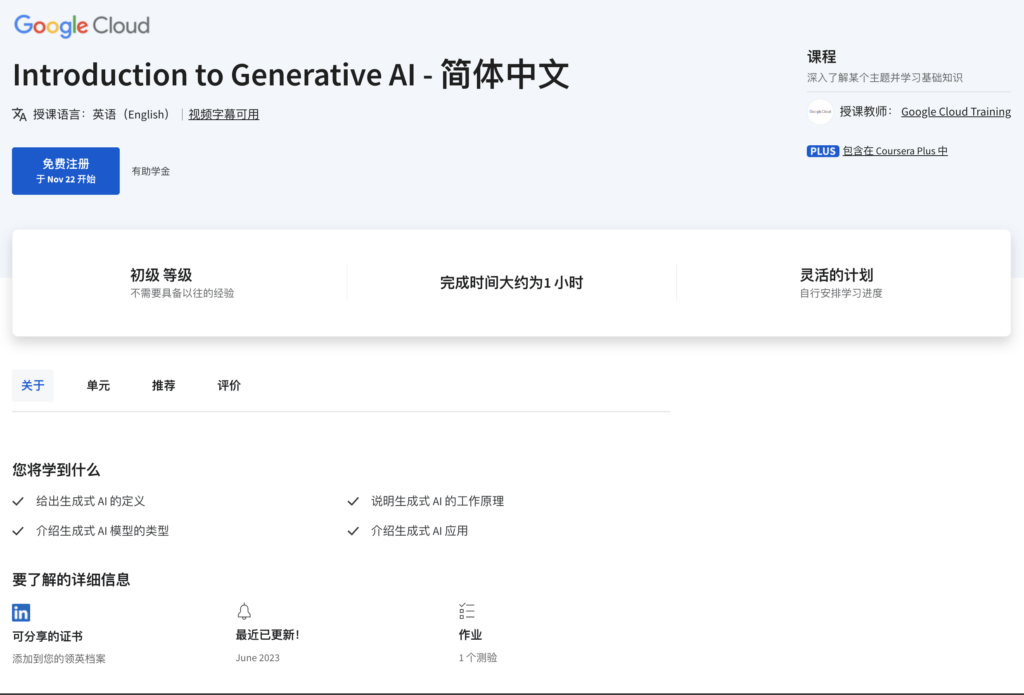Click the 灵活的计划 heading

pyautogui.click(x=837, y=275)
